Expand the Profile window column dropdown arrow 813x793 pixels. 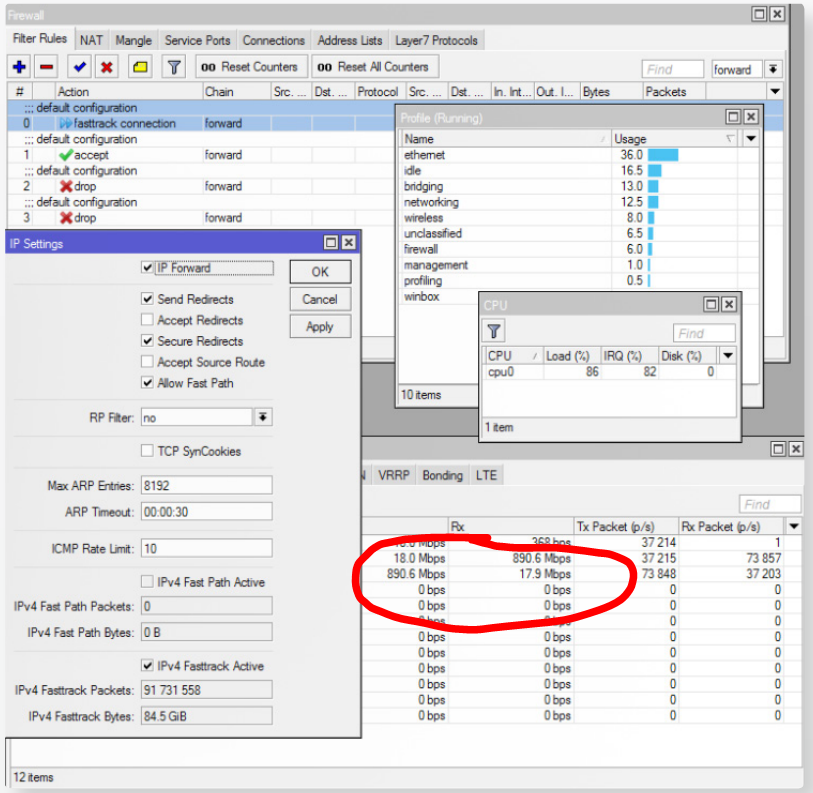click(x=751, y=139)
